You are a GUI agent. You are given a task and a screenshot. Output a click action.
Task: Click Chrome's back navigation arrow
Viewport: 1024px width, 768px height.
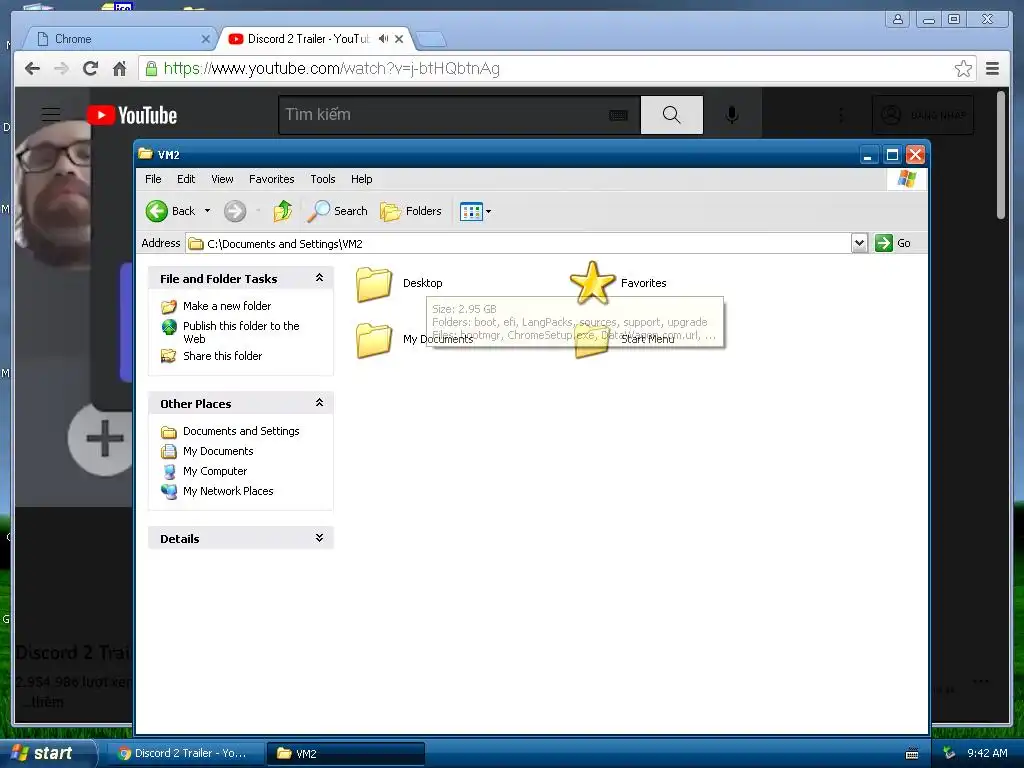tap(33, 69)
